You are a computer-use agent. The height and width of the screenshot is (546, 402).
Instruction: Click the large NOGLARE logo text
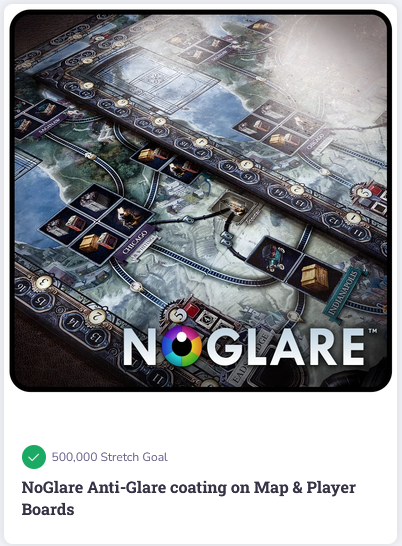[x=244, y=346]
